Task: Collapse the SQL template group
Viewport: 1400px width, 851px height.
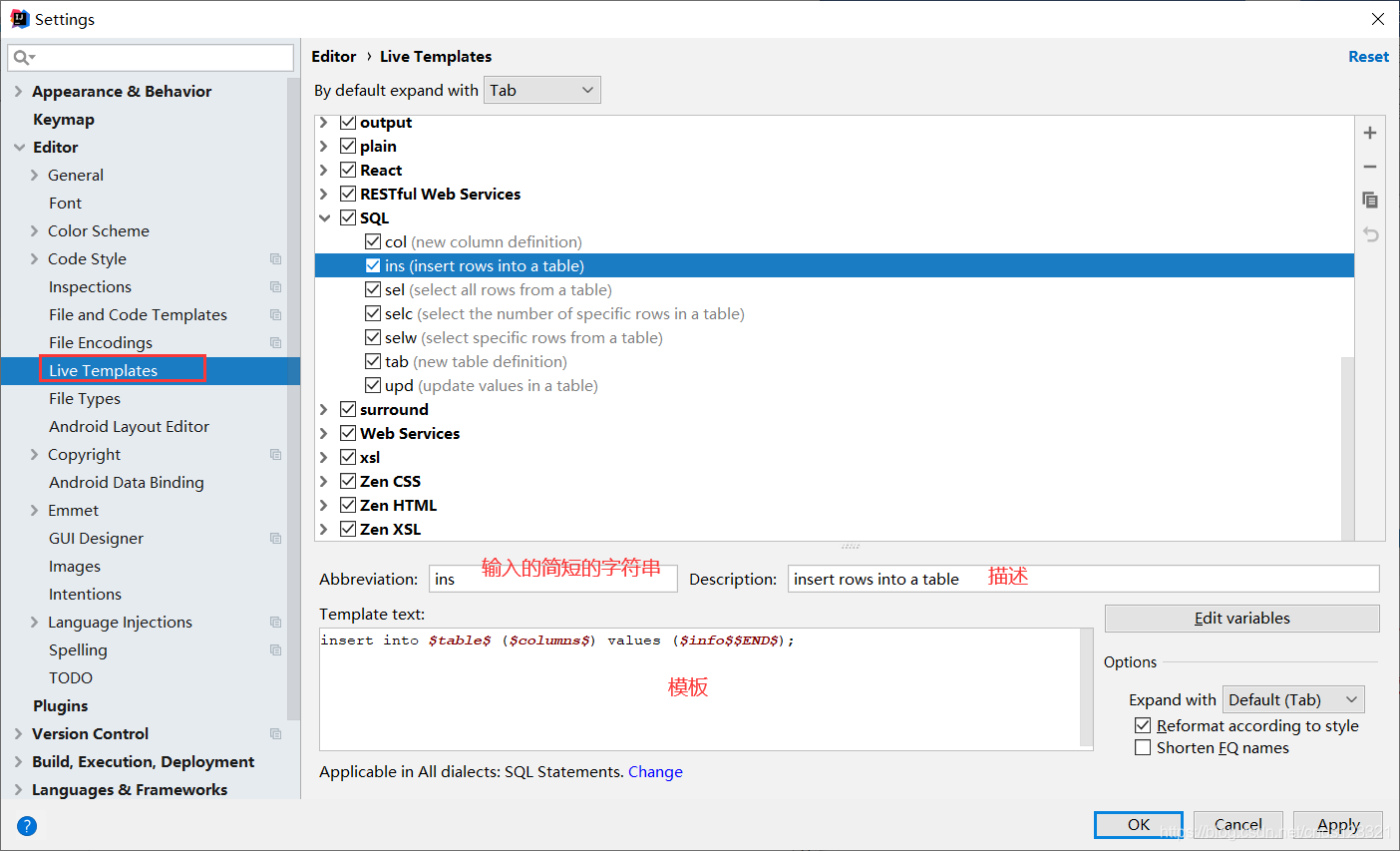Action: (324, 217)
